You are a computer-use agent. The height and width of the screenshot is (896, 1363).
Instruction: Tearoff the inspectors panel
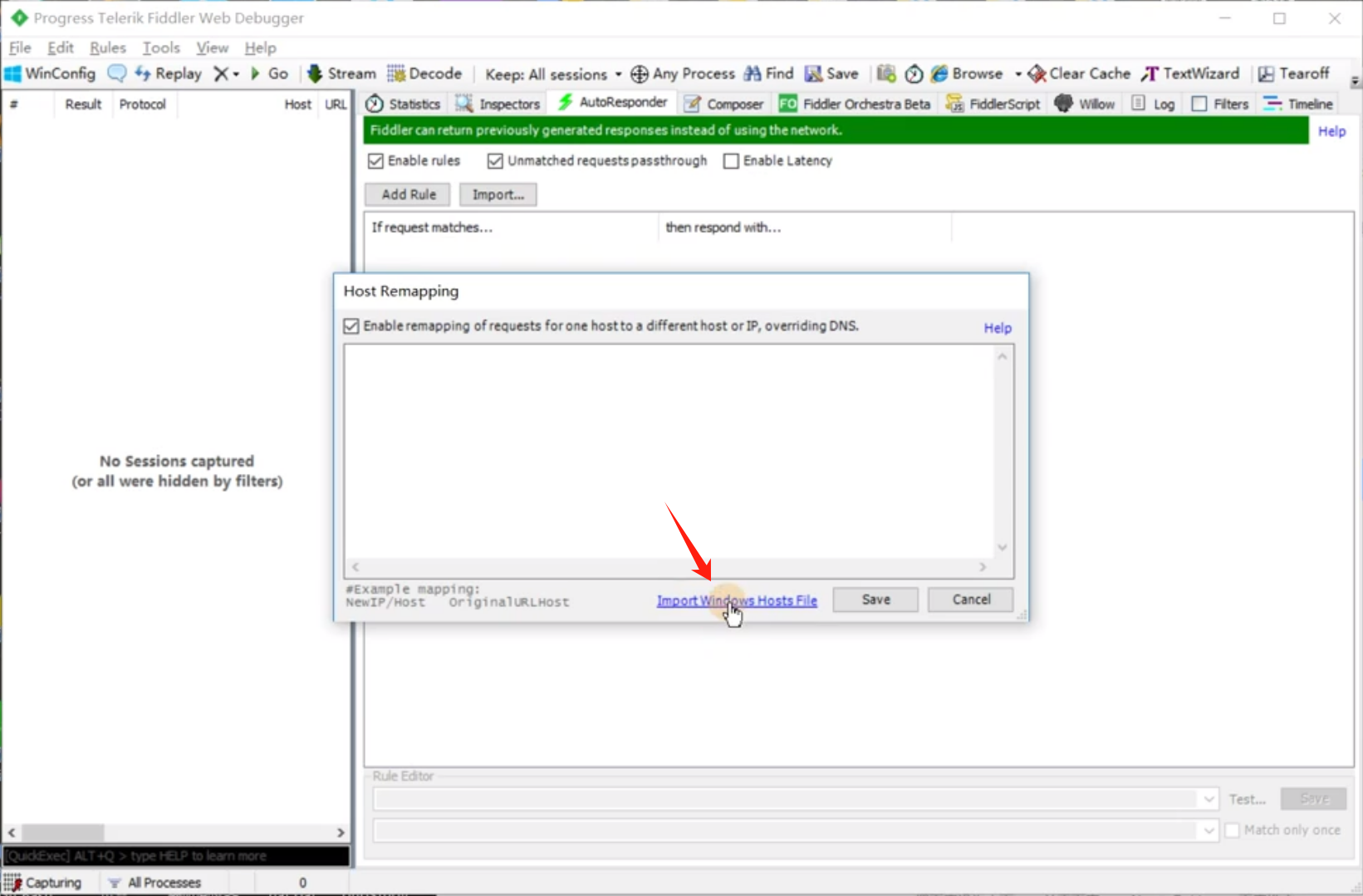pos(1294,74)
